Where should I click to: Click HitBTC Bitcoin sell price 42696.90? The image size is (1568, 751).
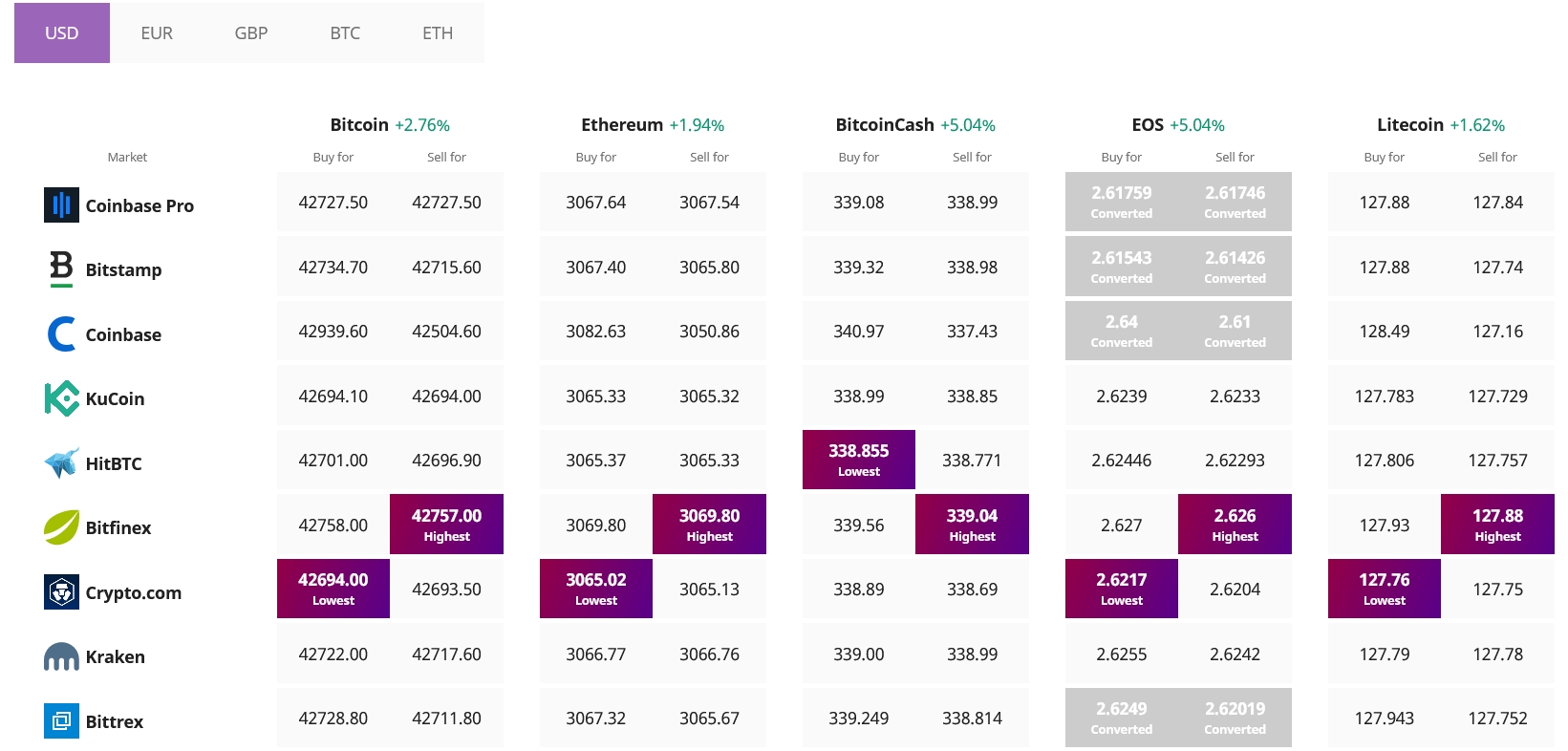(446, 461)
